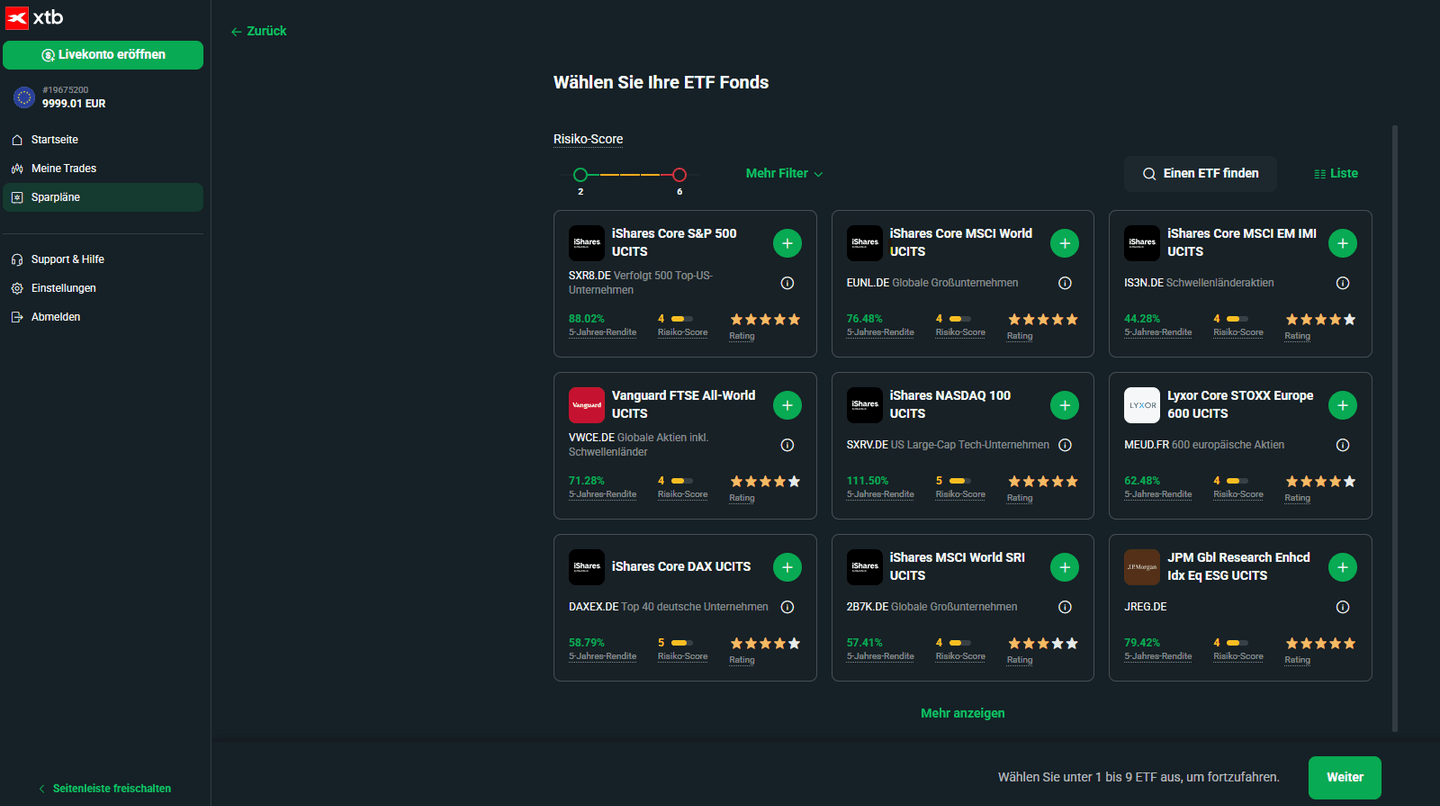Add iShares Core S&P 500 UCITS with plus

pyautogui.click(x=787, y=243)
